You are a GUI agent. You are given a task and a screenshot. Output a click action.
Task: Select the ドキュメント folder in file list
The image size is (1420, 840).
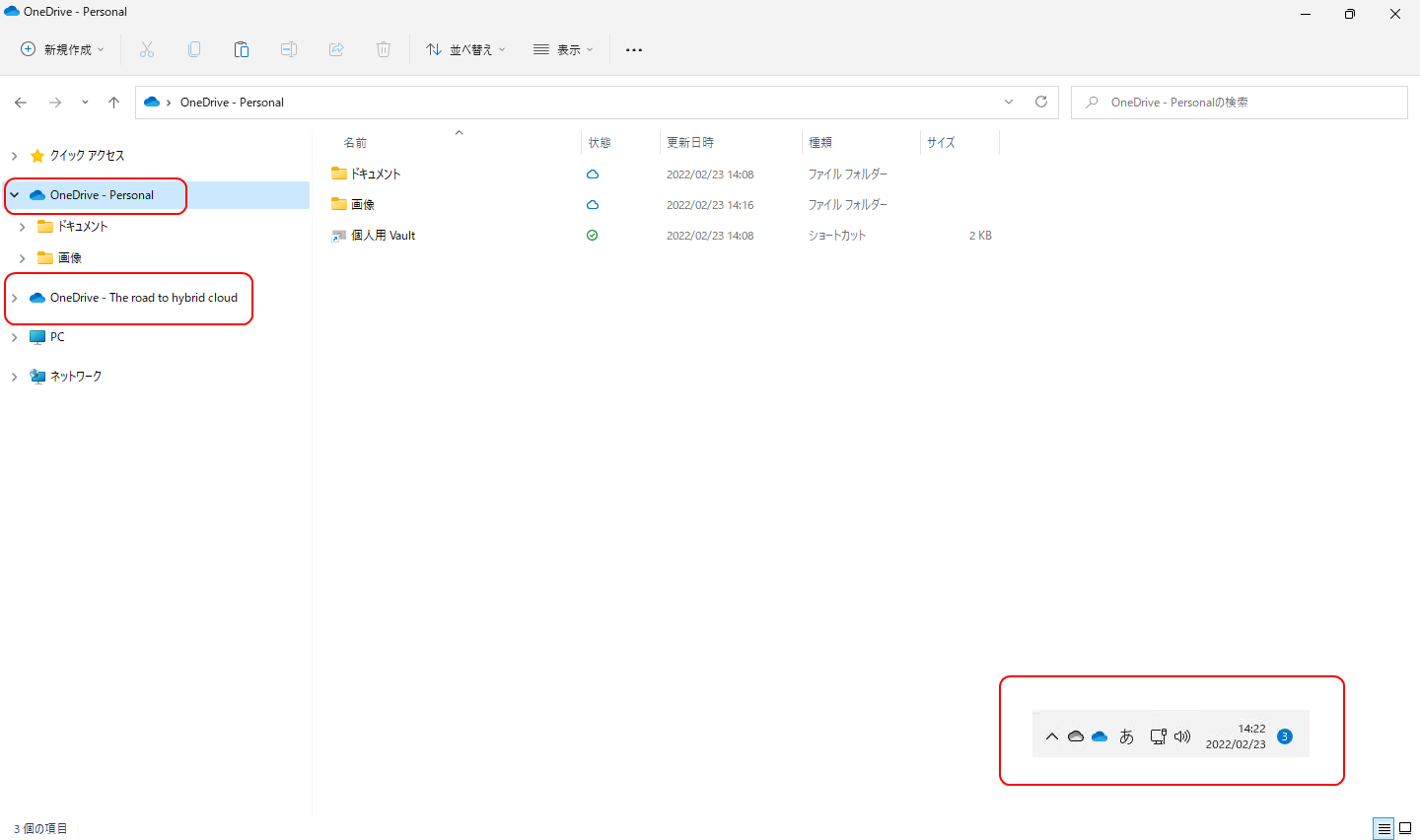coord(376,175)
